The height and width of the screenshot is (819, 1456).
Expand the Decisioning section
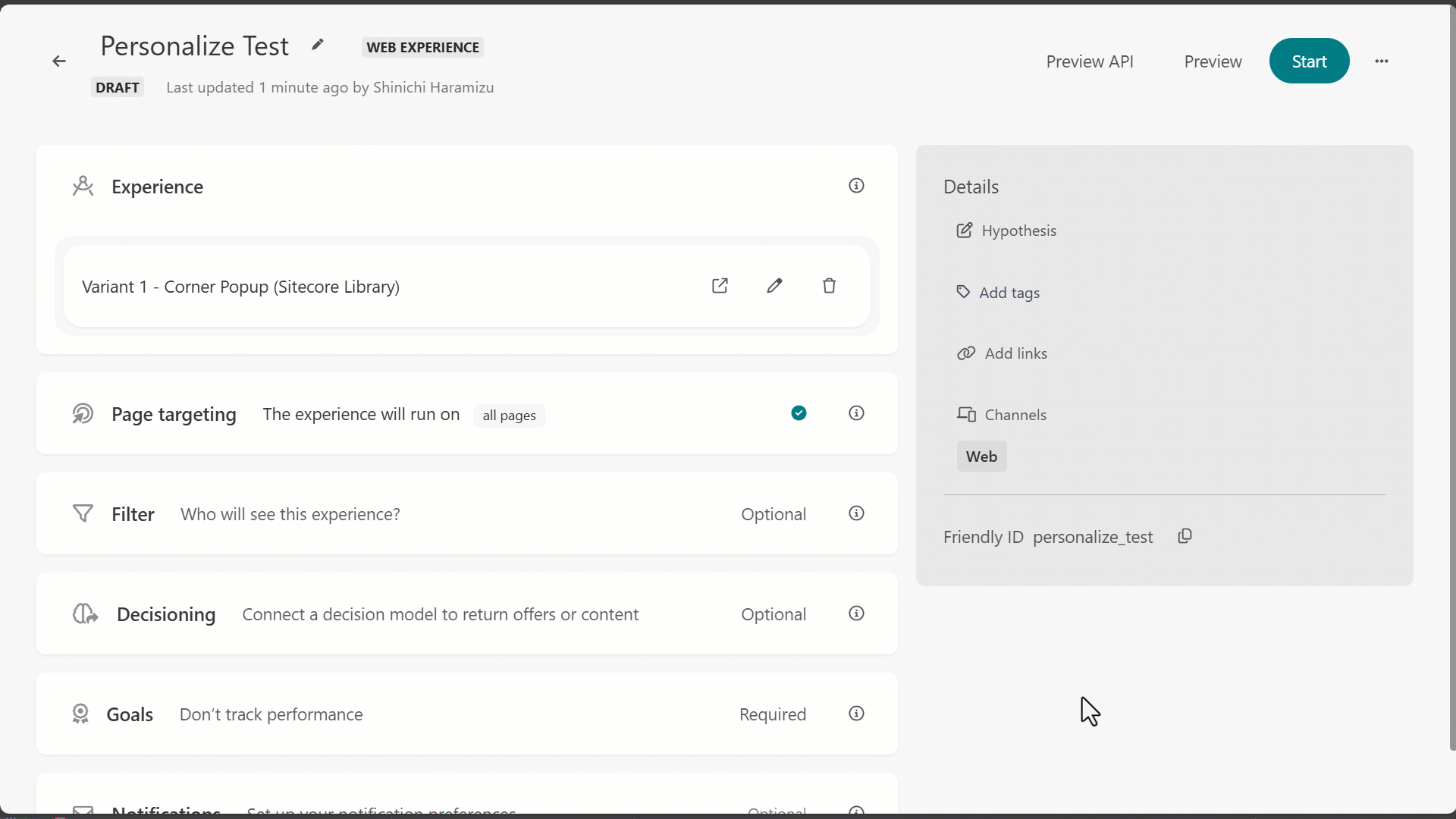(166, 614)
